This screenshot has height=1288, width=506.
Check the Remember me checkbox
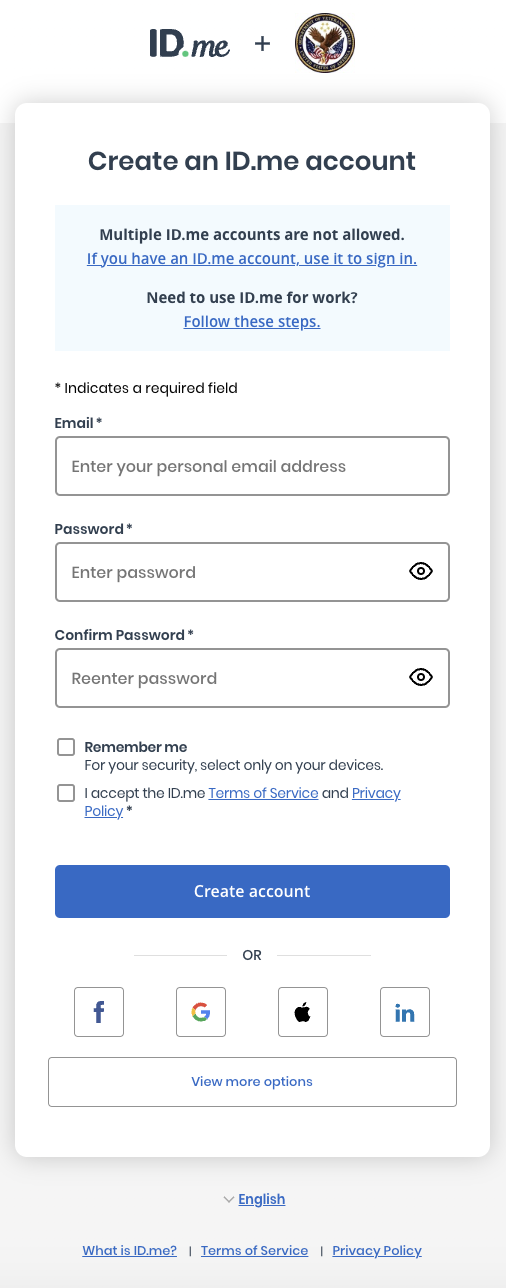[x=66, y=747]
